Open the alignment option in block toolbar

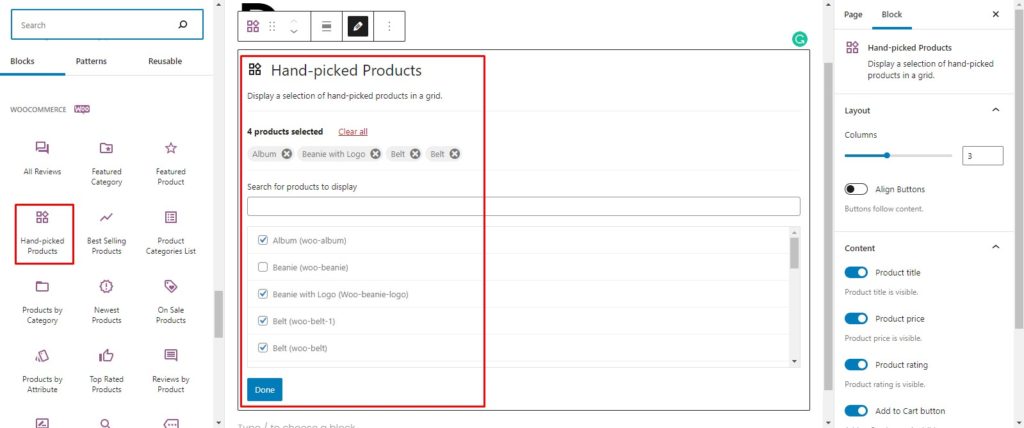click(x=327, y=26)
